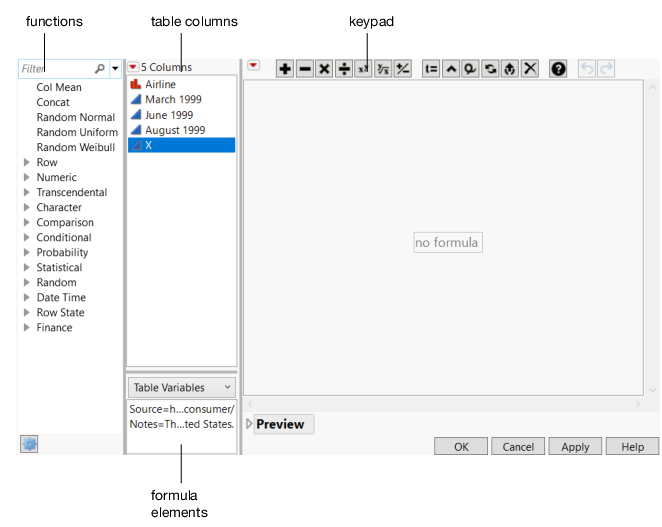
Task: Click the Divide keypad button
Action: pyautogui.click(x=344, y=68)
